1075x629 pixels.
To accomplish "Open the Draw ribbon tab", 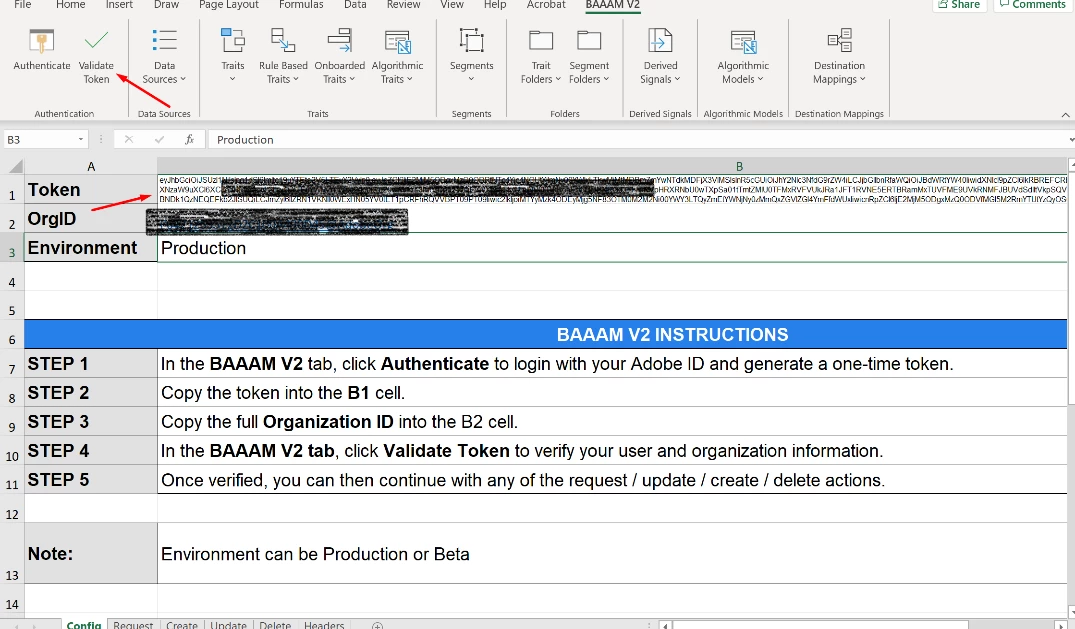I will point(166,5).
